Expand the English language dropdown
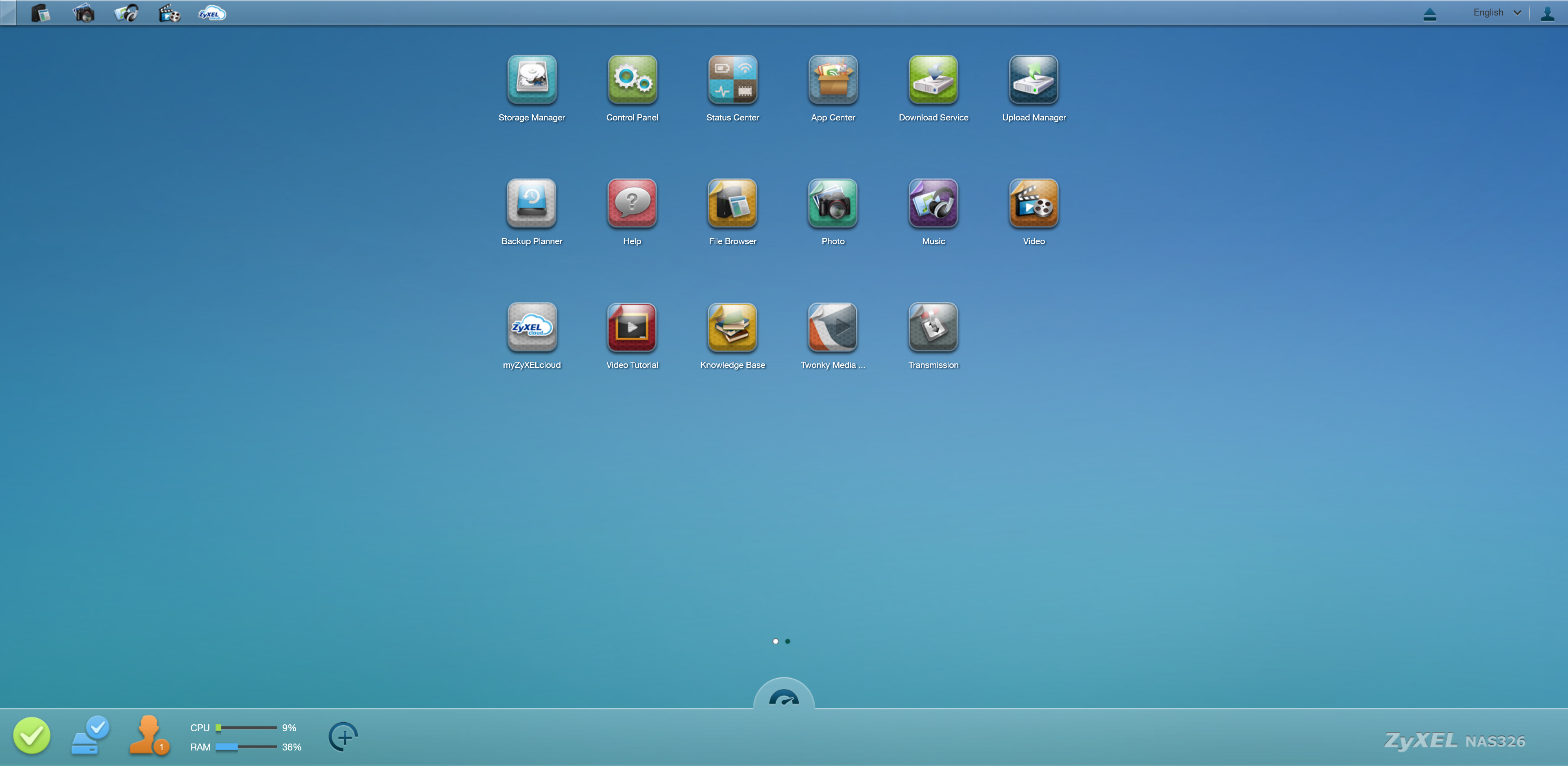1568x766 pixels. pyautogui.click(x=1497, y=13)
